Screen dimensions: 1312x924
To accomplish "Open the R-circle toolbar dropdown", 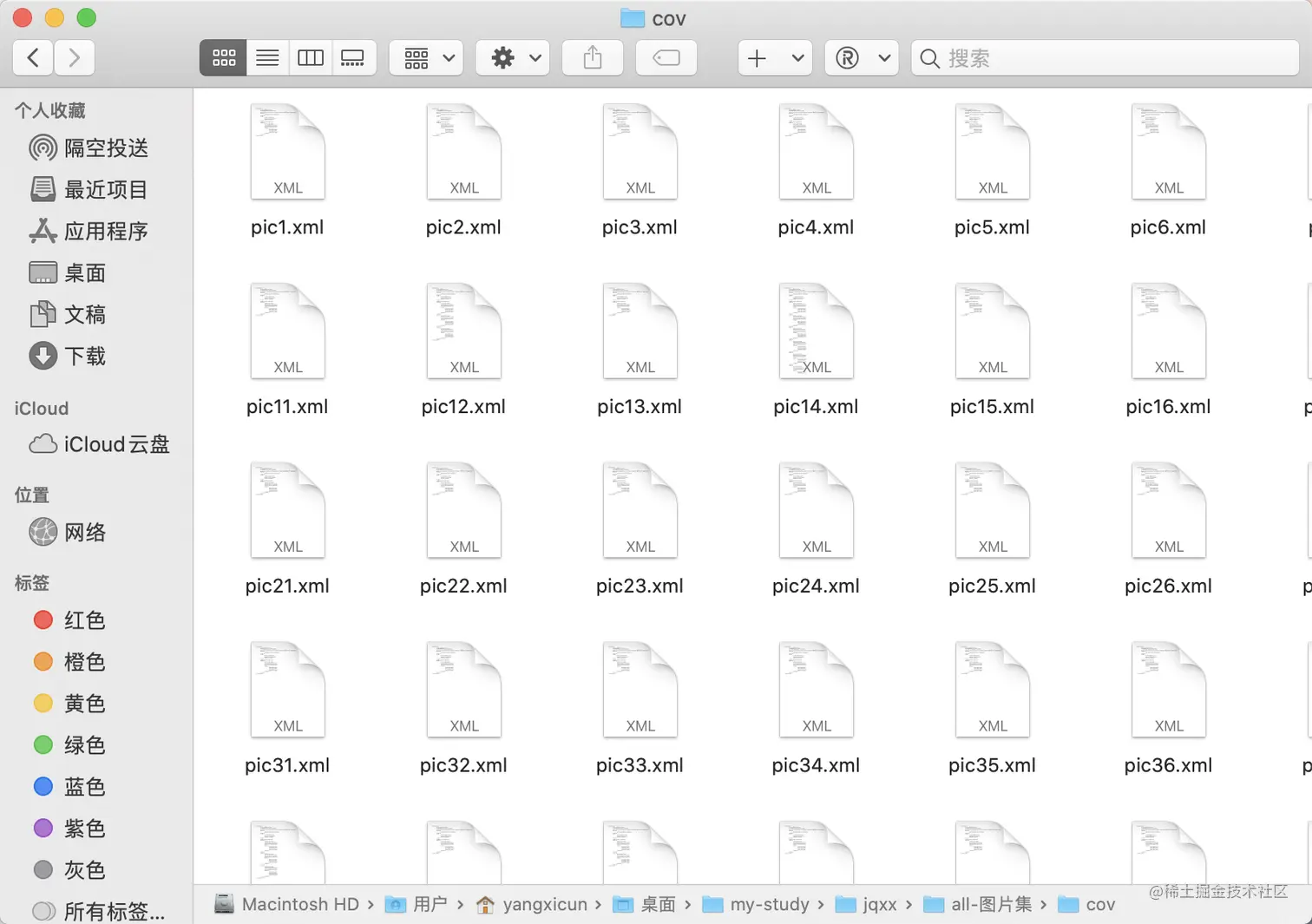I will (862, 58).
